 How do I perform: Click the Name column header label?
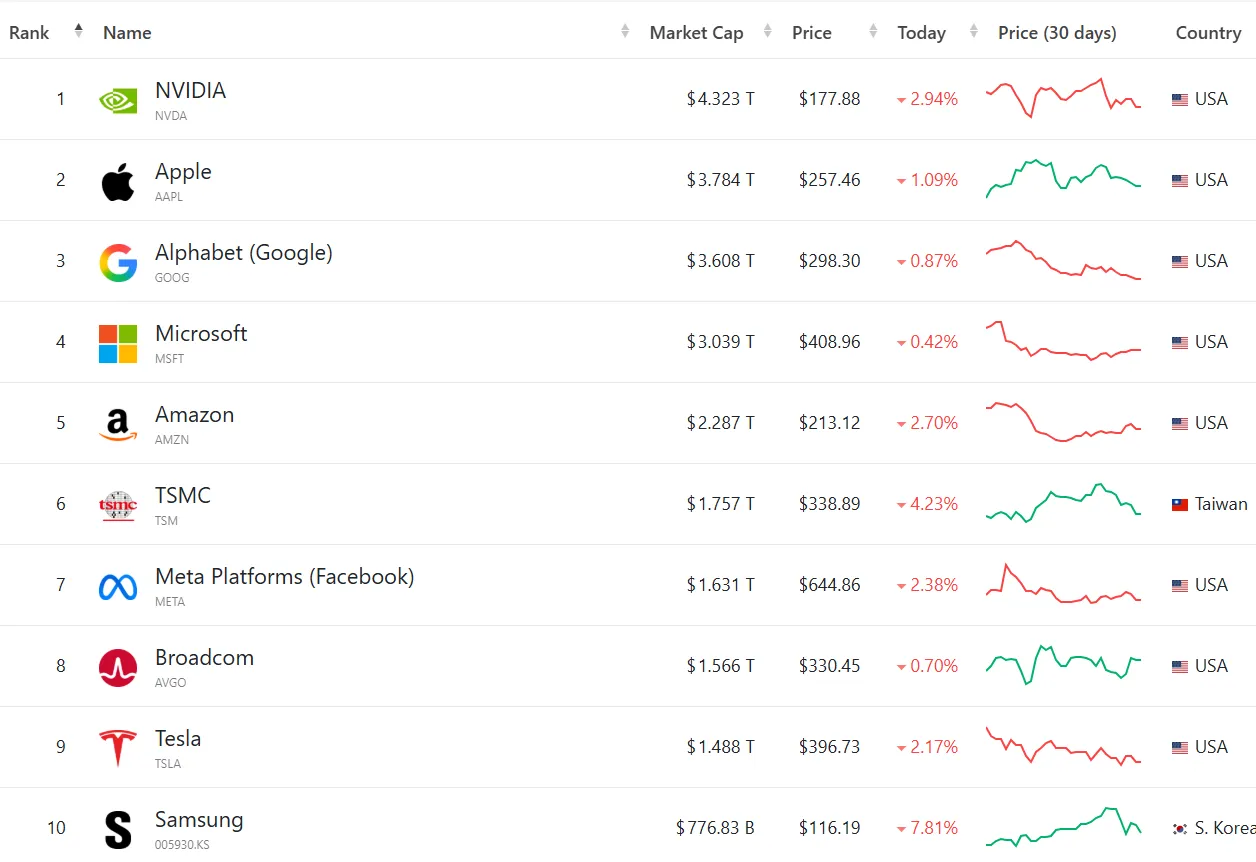[127, 33]
